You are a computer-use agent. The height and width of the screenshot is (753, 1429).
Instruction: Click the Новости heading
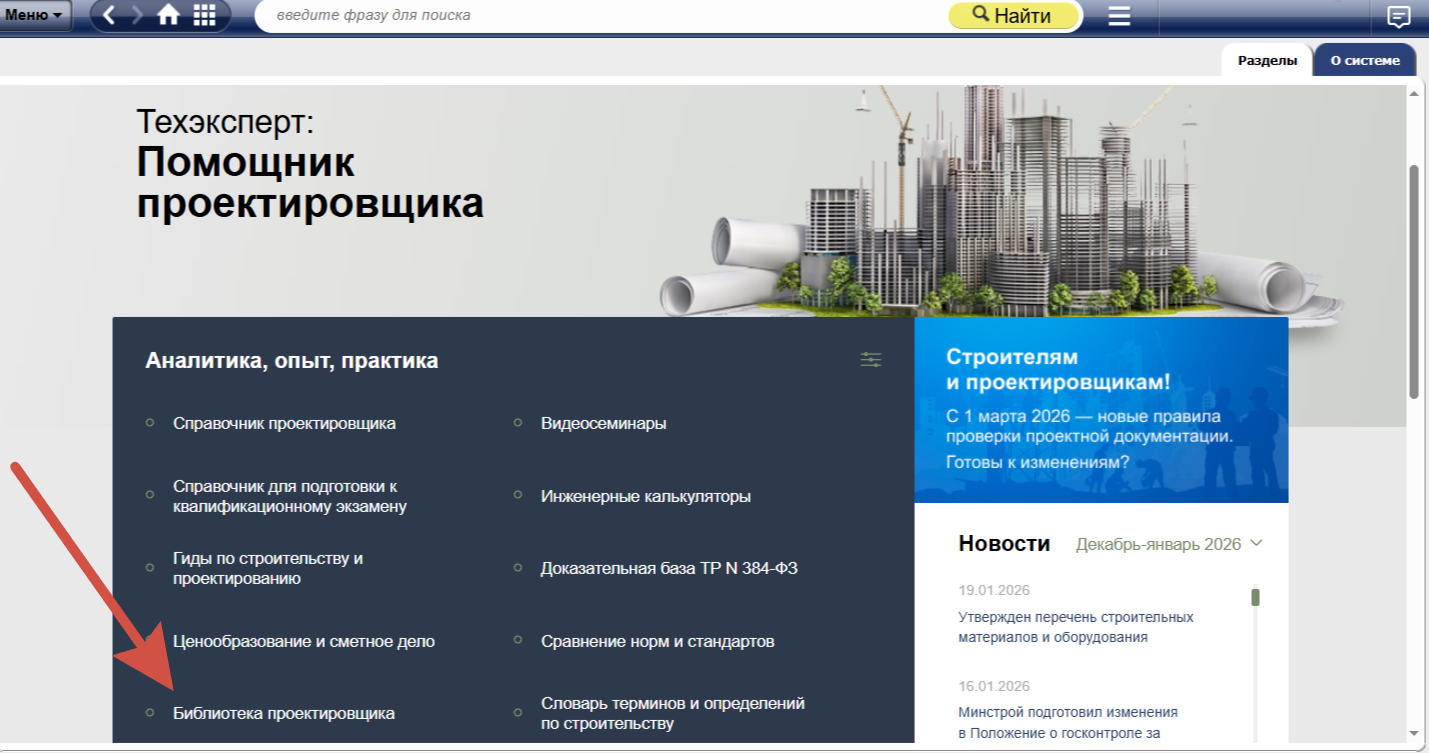tap(1004, 544)
